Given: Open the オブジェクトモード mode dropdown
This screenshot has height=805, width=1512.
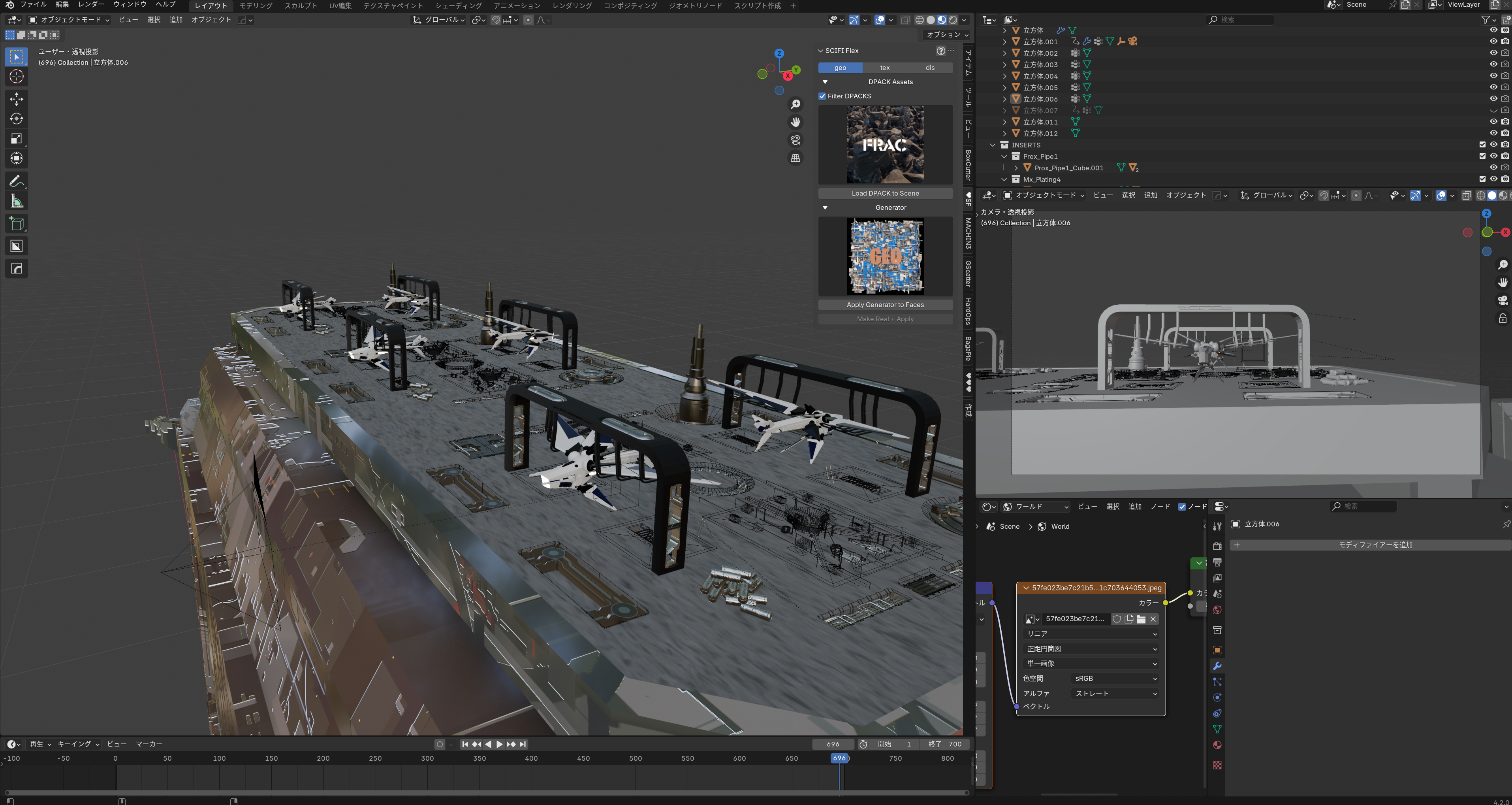Looking at the screenshot, I should pyautogui.click(x=69, y=20).
